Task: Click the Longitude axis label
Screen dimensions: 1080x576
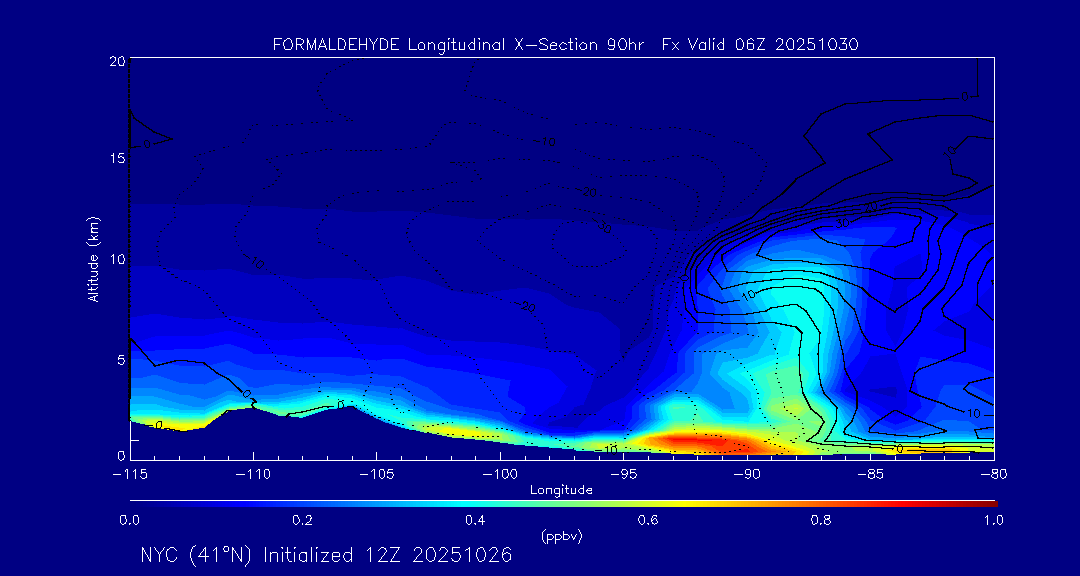Action: point(561,490)
